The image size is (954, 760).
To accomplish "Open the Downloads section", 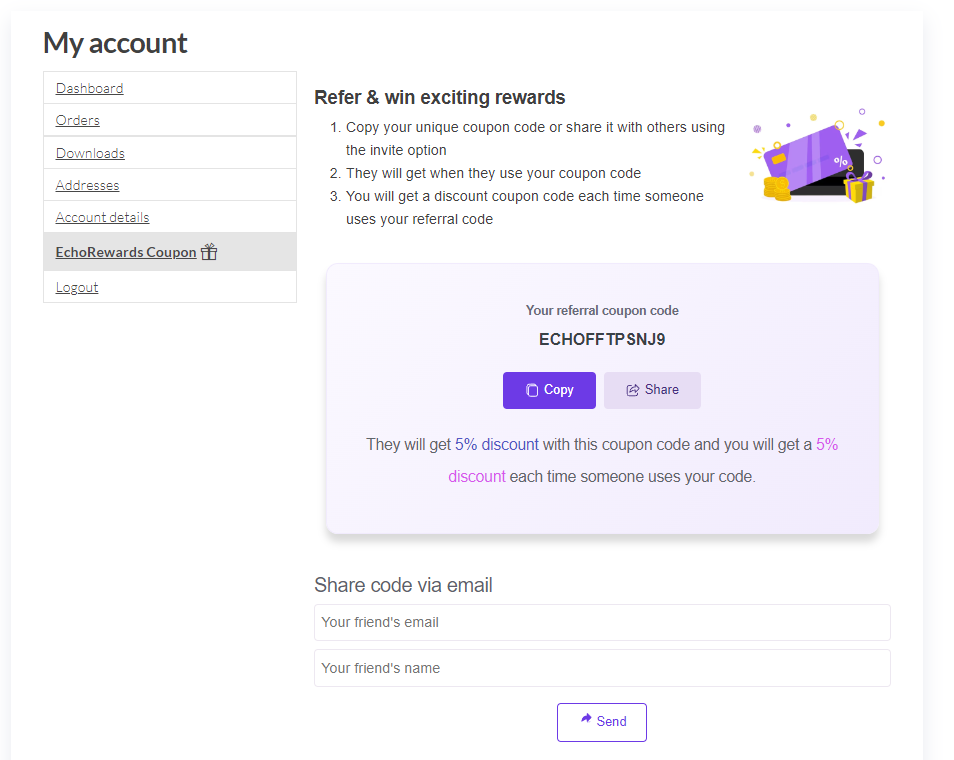I will pos(90,153).
